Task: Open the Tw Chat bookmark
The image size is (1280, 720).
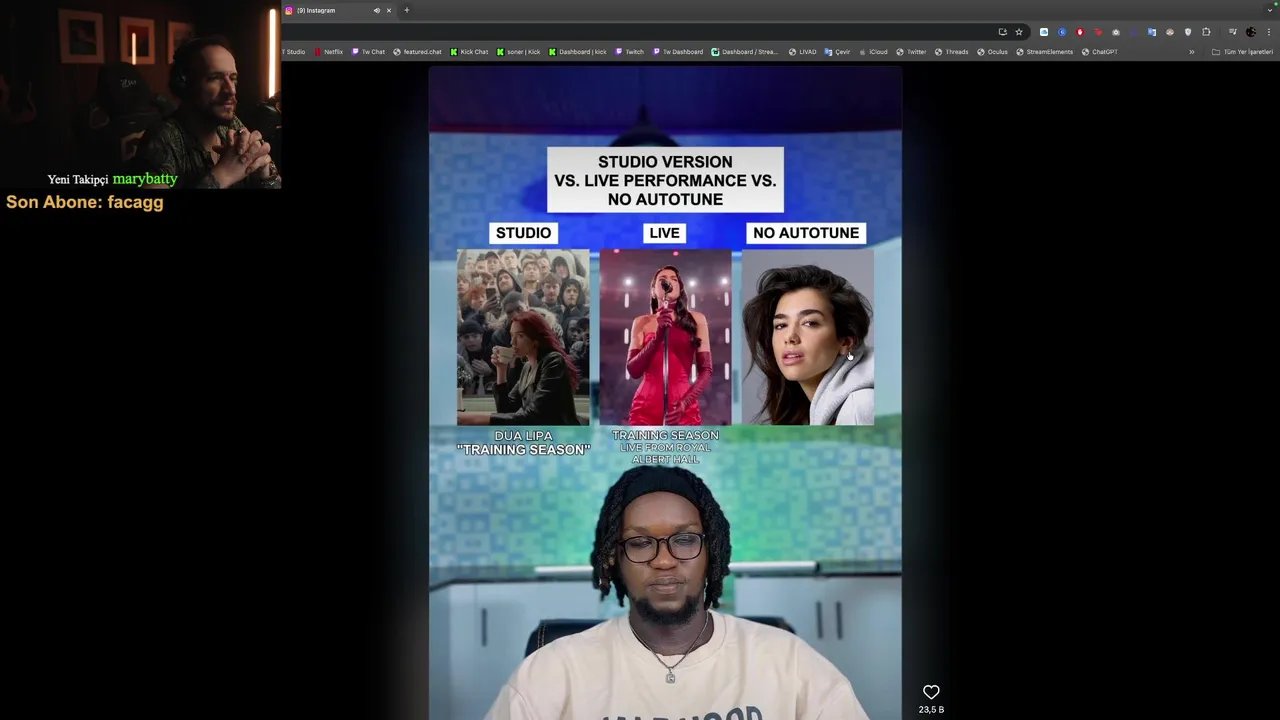Action: pos(368,52)
